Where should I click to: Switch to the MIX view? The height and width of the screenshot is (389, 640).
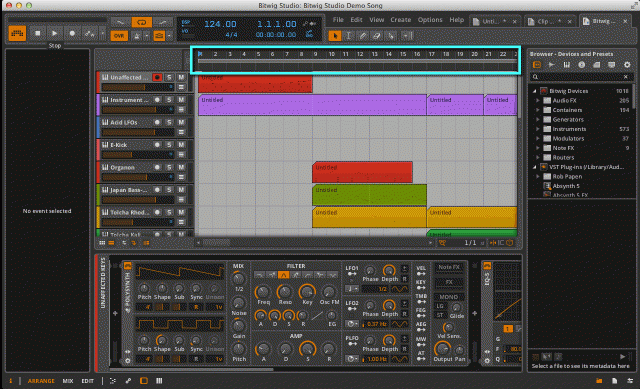pos(68,381)
